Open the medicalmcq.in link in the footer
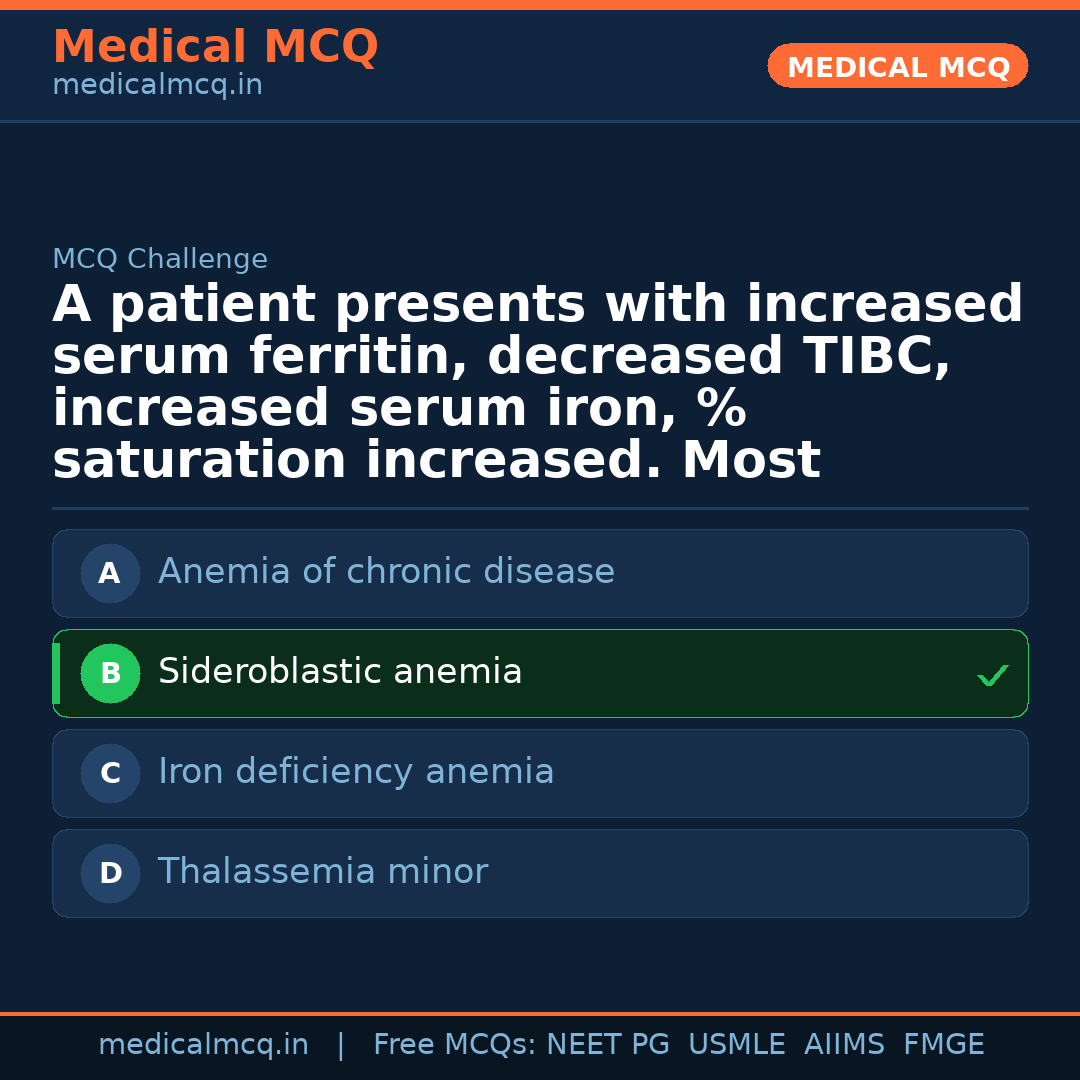 (203, 1045)
